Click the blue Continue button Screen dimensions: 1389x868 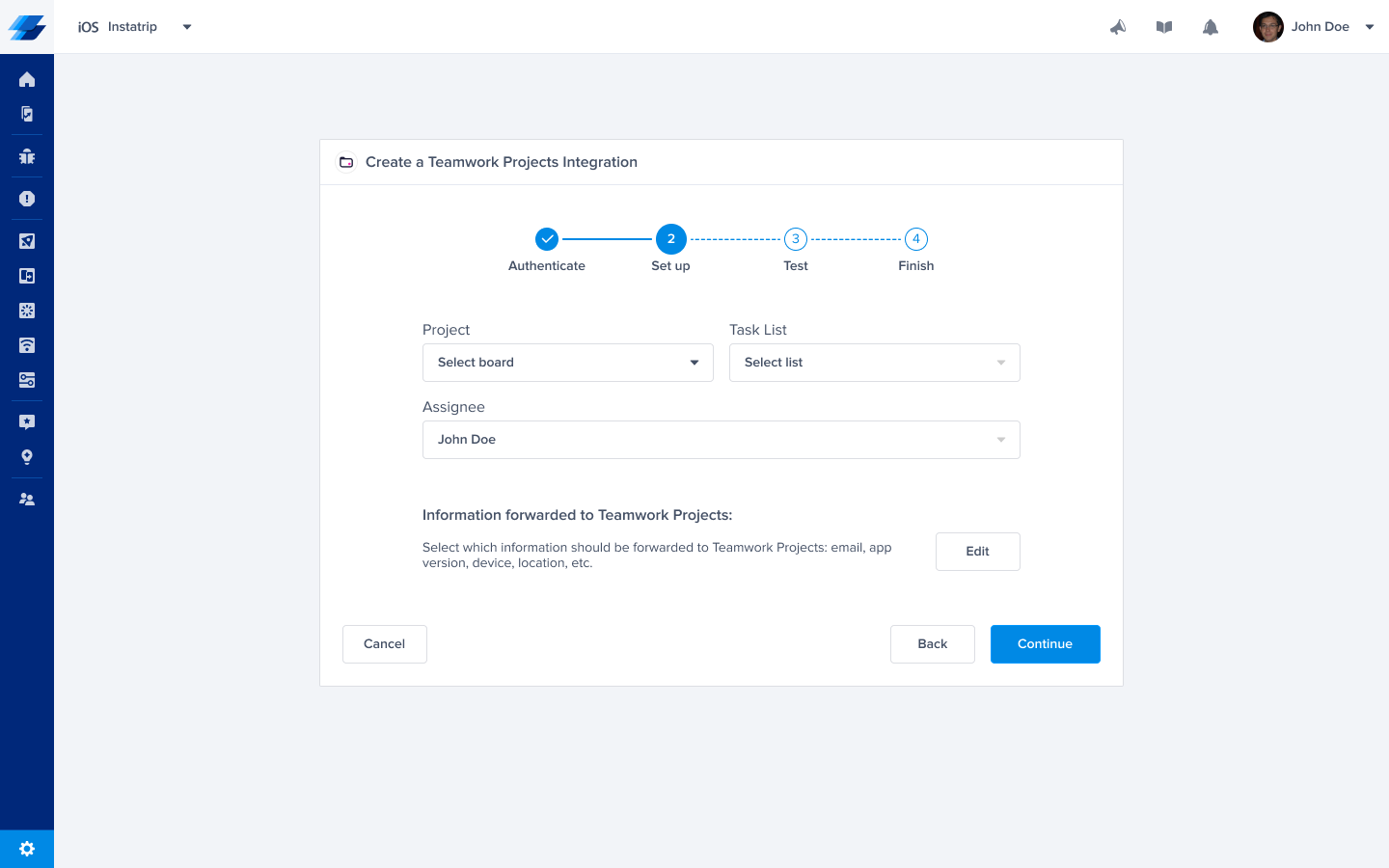tap(1046, 644)
